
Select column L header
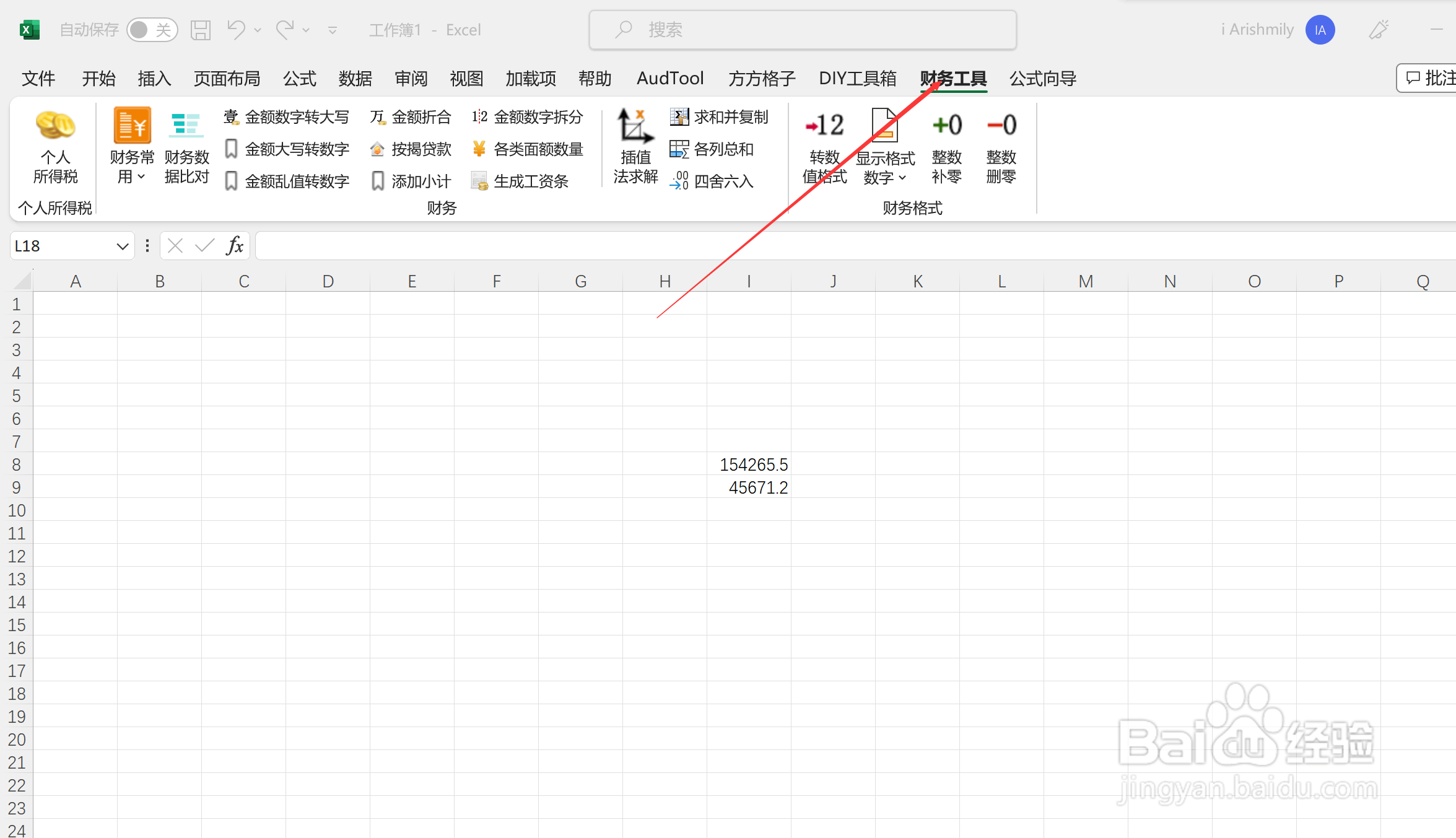(1001, 281)
